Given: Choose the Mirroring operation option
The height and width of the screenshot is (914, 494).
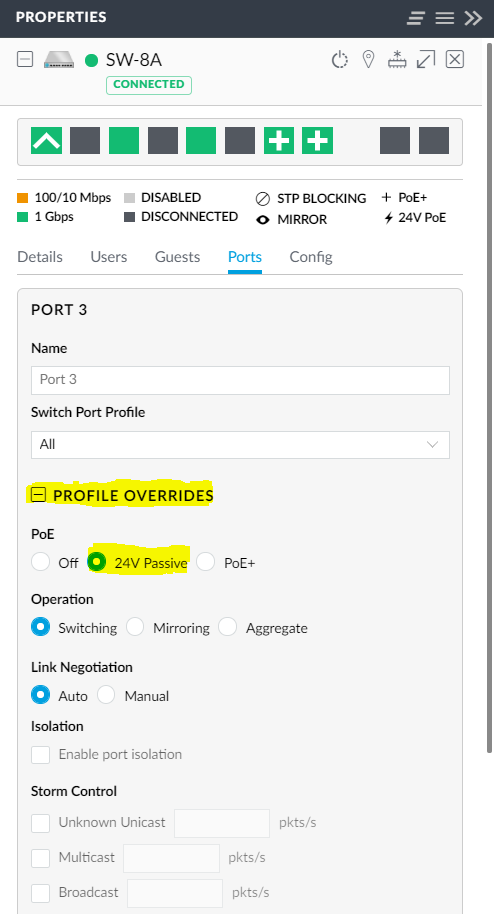Looking at the screenshot, I should pyautogui.click(x=135, y=627).
